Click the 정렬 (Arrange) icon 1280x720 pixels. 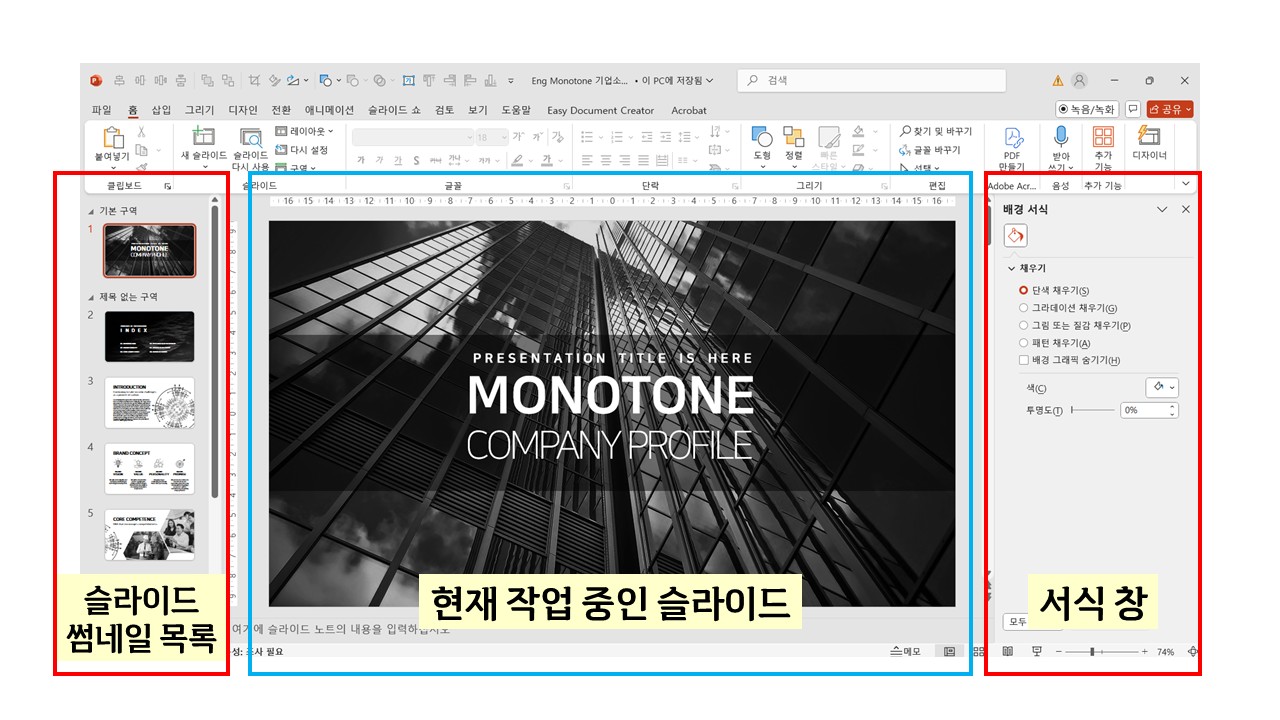pos(793,136)
